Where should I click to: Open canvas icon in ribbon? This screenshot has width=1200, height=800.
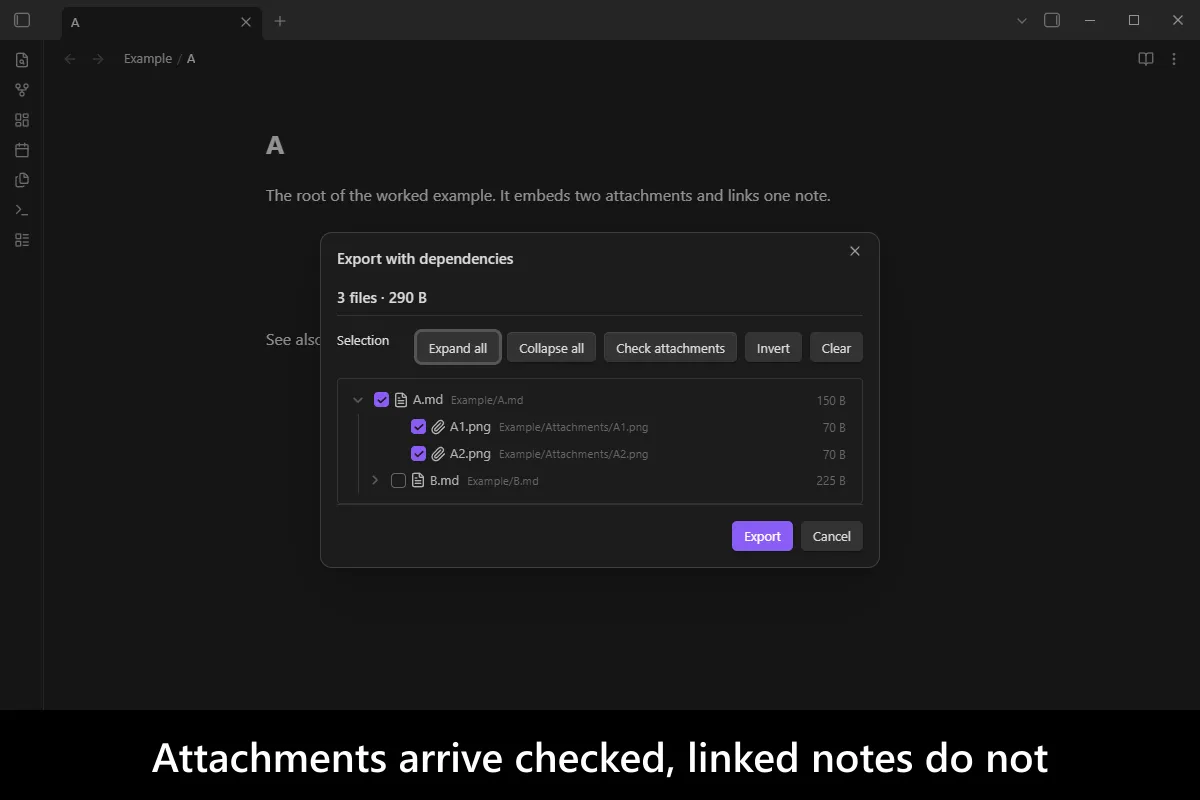(22, 120)
